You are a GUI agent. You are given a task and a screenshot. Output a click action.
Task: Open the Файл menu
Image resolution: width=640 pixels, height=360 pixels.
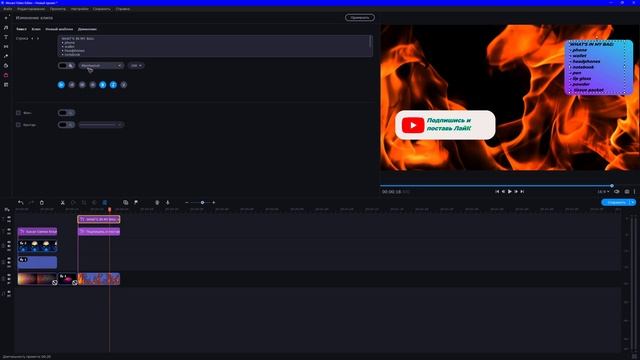point(8,9)
